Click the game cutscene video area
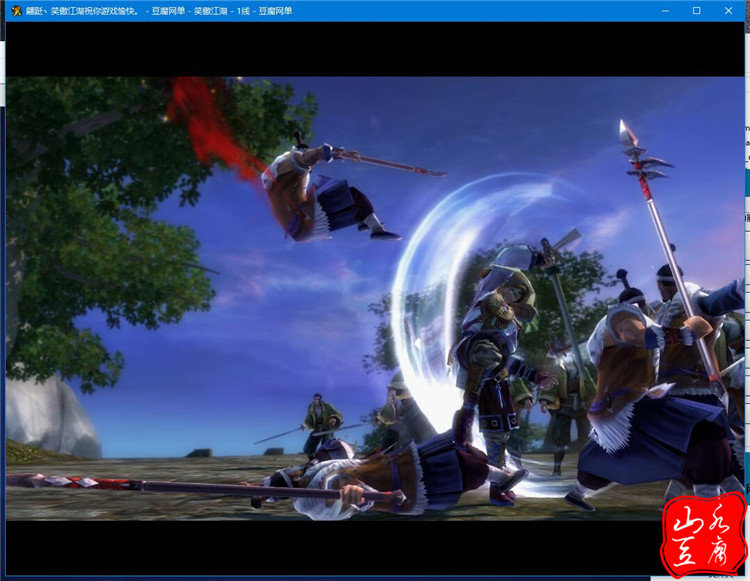This screenshot has width=750, height=581. [x=375, y=298]
